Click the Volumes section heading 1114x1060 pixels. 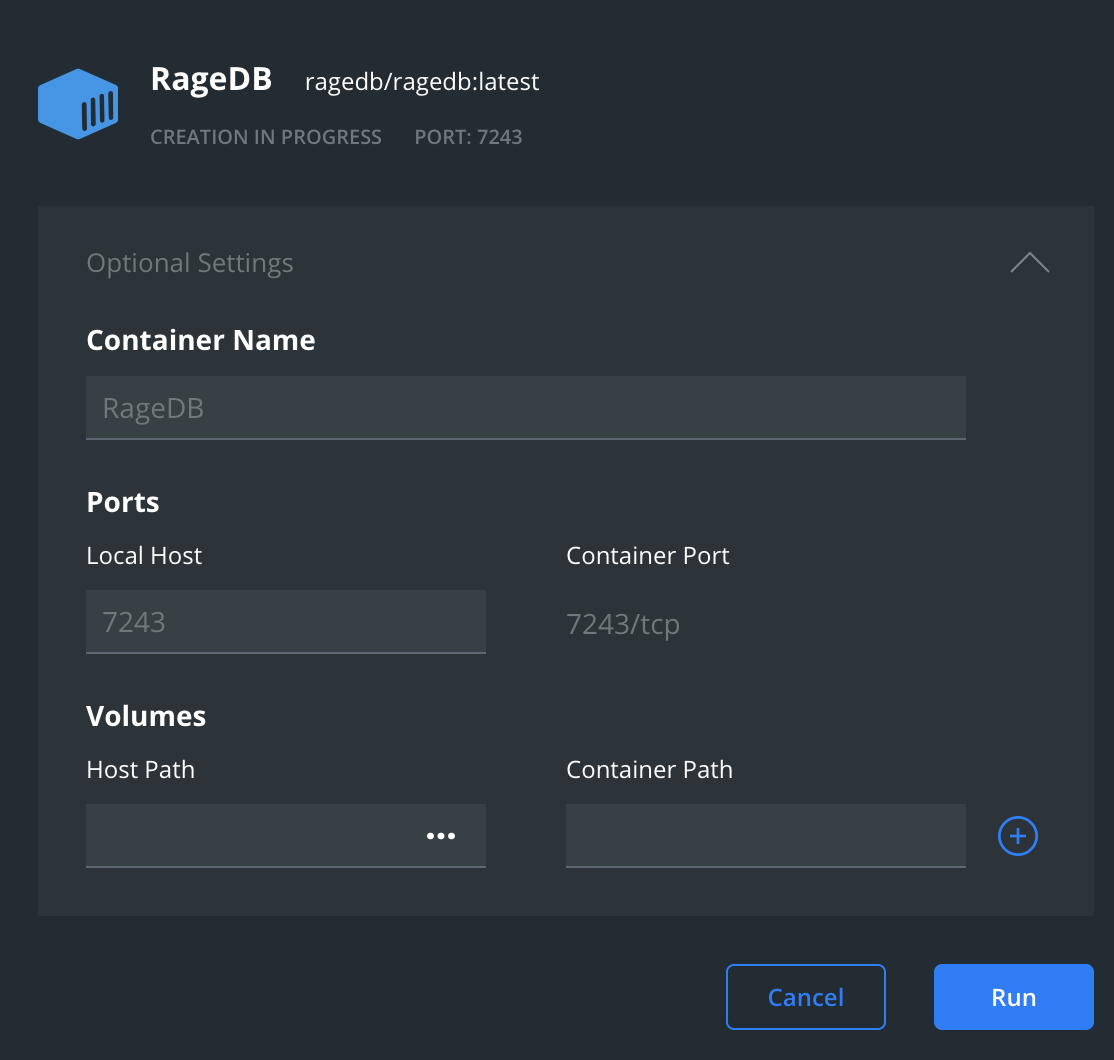click(146, 716)
